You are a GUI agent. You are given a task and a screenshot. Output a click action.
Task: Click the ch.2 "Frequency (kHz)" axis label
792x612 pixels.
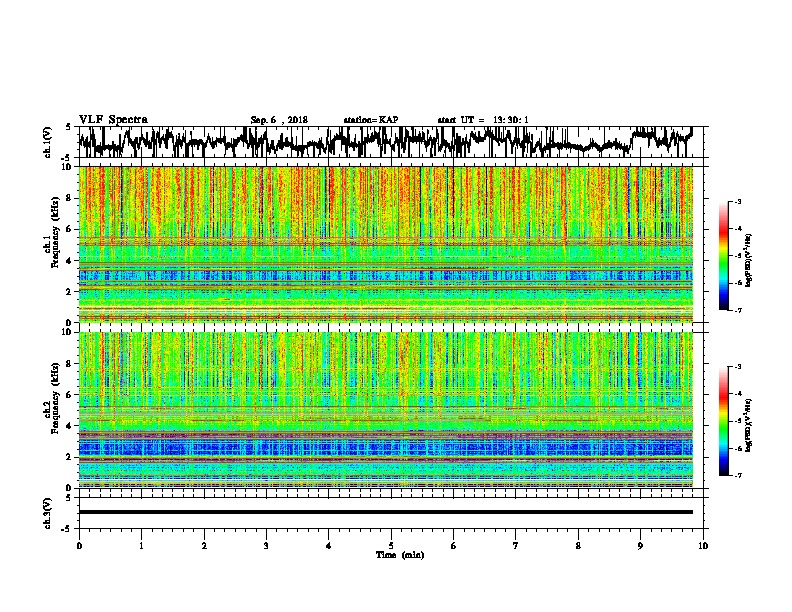55,398
